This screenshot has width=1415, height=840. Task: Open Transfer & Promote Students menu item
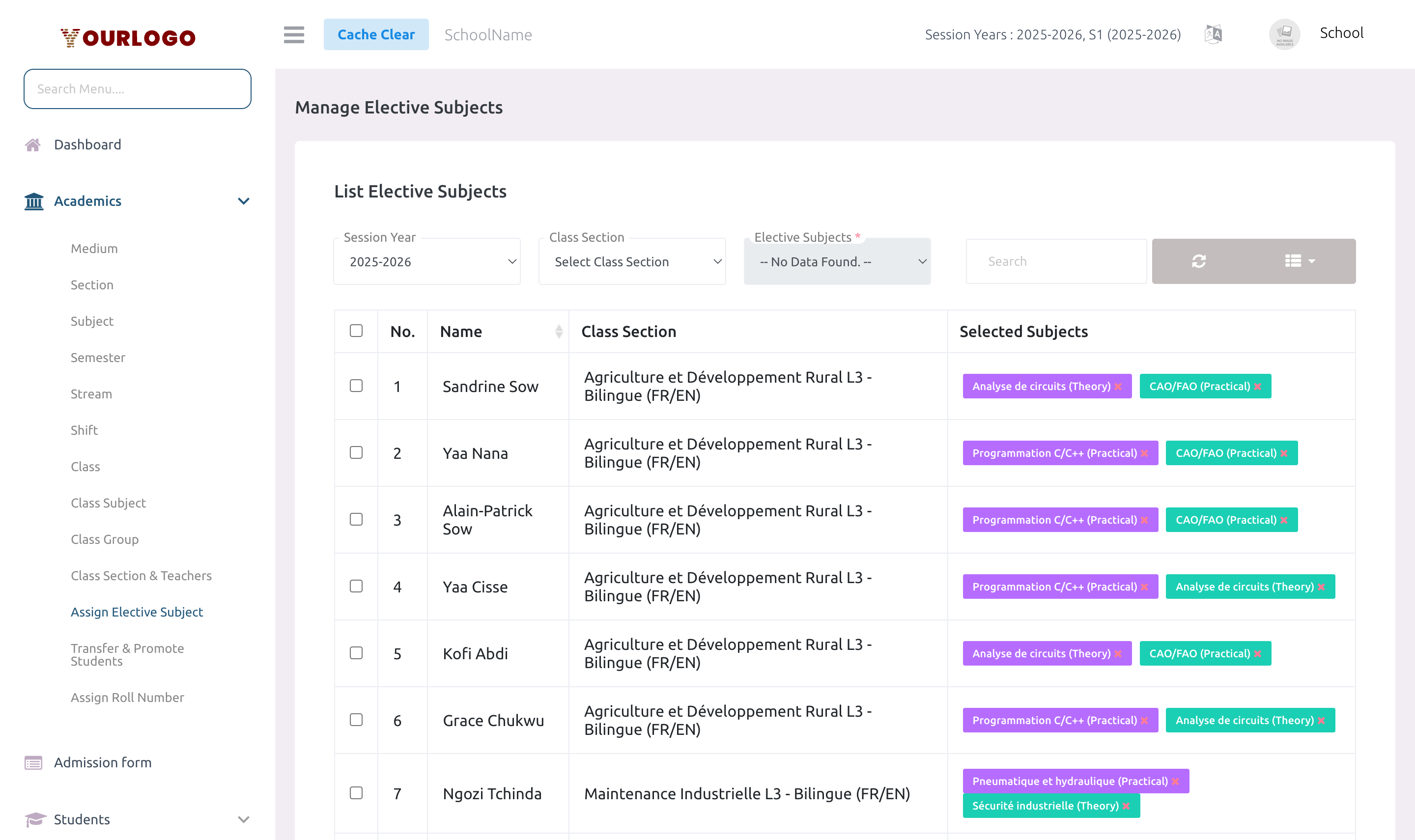click(127, 654)
